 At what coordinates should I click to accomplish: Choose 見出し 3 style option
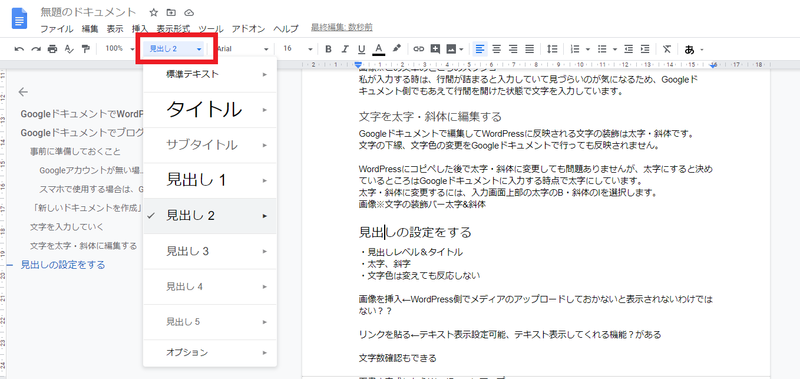(x=210, y=251)
